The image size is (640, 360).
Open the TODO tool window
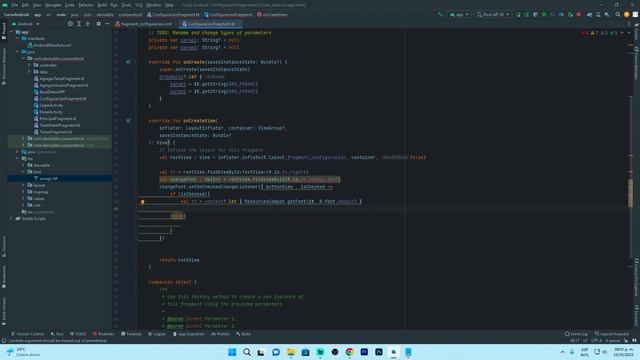(78, 334)
